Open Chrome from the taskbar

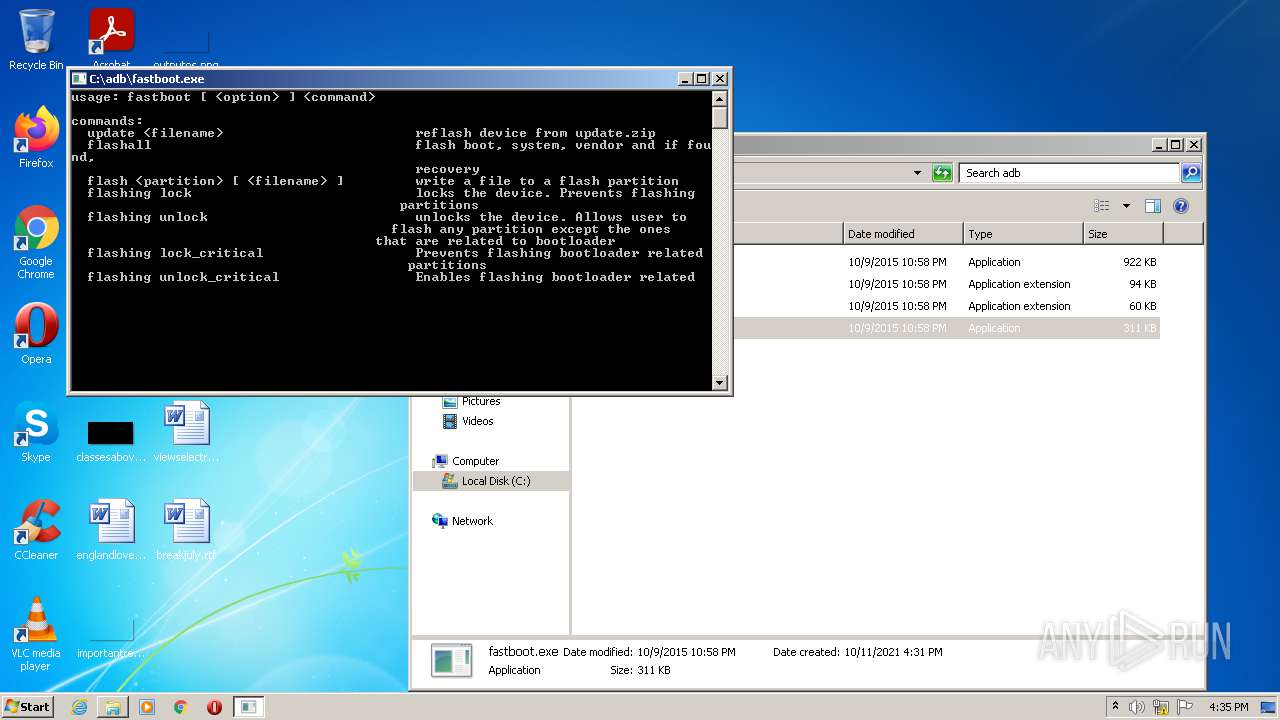pos(181,707)
